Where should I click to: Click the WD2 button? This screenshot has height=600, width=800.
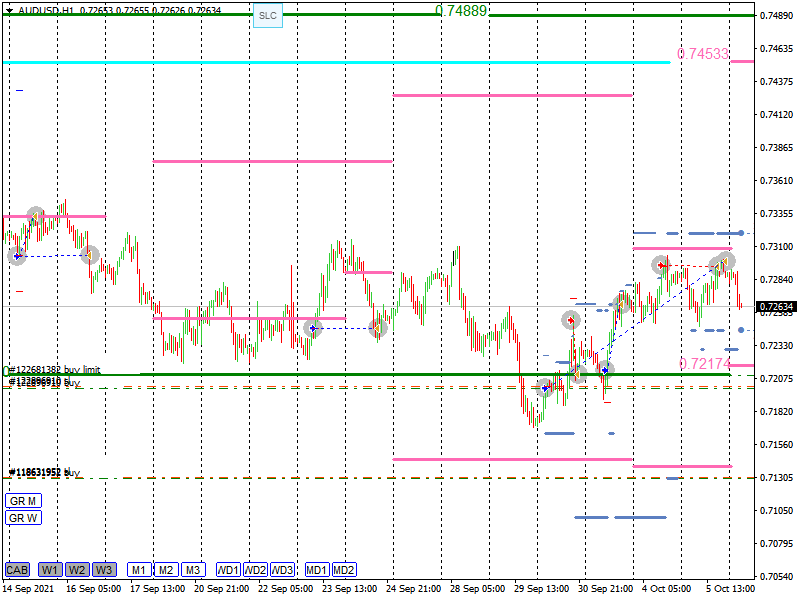tap(255, 570)
